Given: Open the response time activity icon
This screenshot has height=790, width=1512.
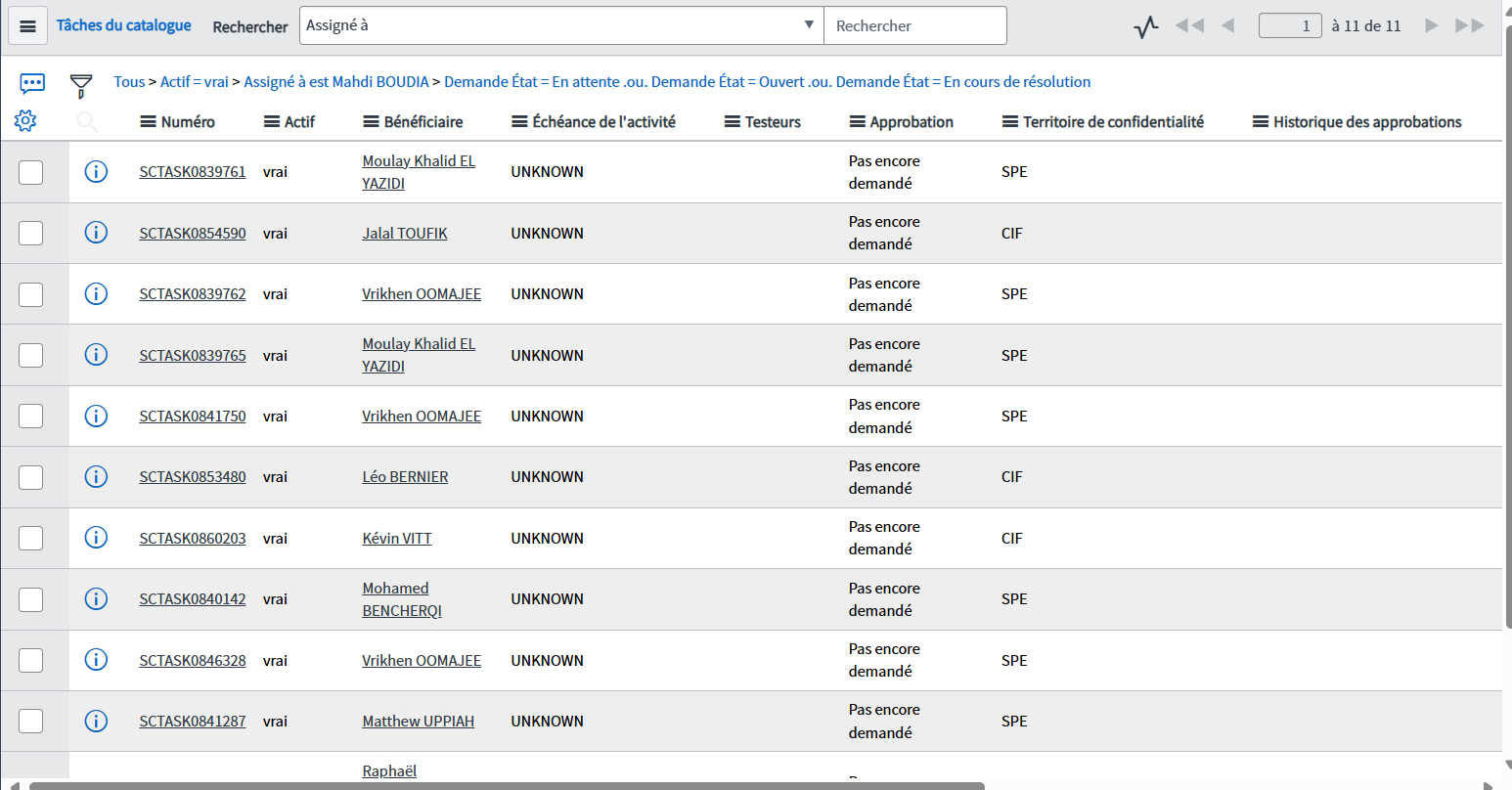Looking at the screenshot, I should pyautogui.click(x=1146, y=26).
